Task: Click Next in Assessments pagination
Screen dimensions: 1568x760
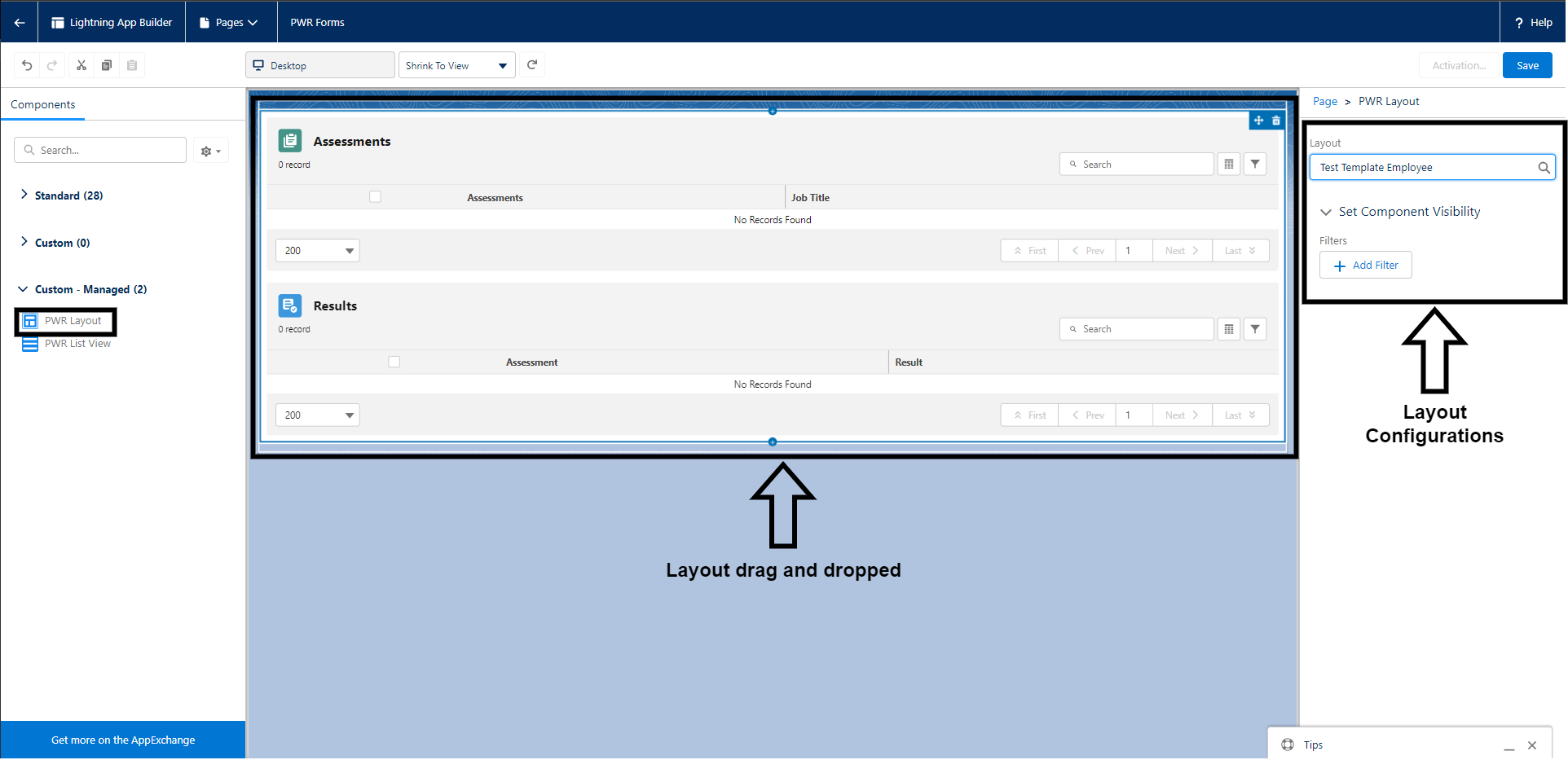Action: click(x=1182, y=251)
